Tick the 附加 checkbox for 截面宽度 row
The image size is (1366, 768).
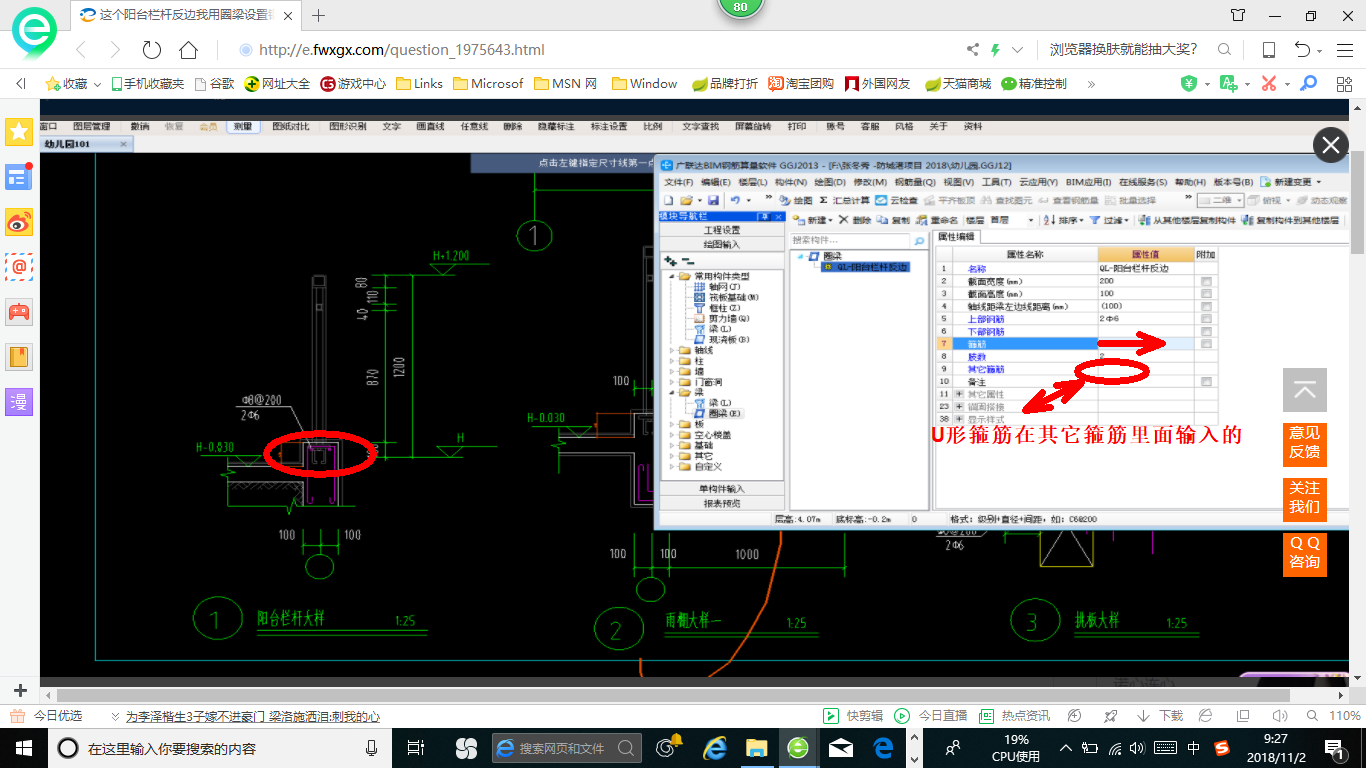pos(1207,282)
